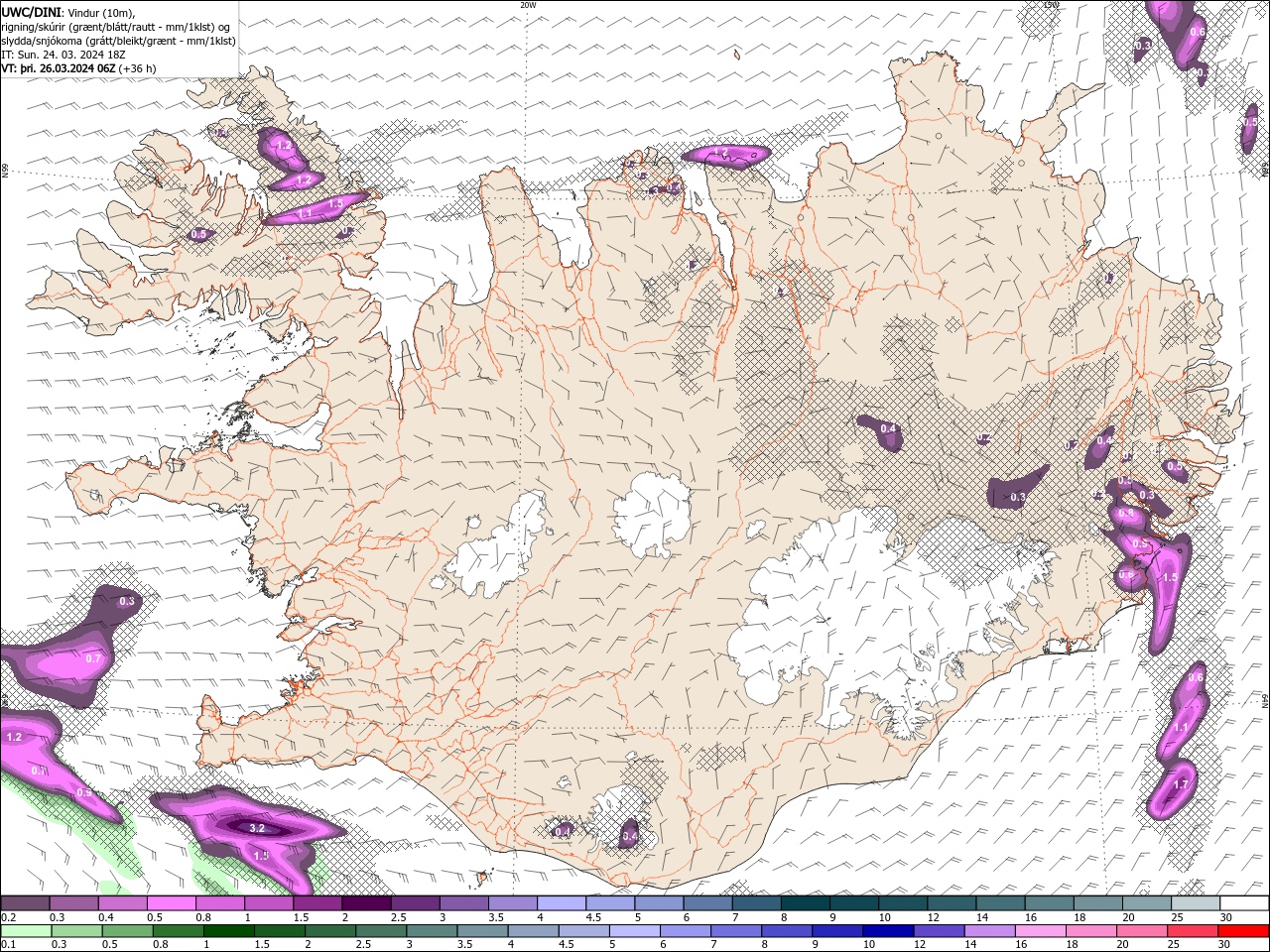Click the rain legend swatch starting at 8
1270x952 pixels.
click(786, 931)
